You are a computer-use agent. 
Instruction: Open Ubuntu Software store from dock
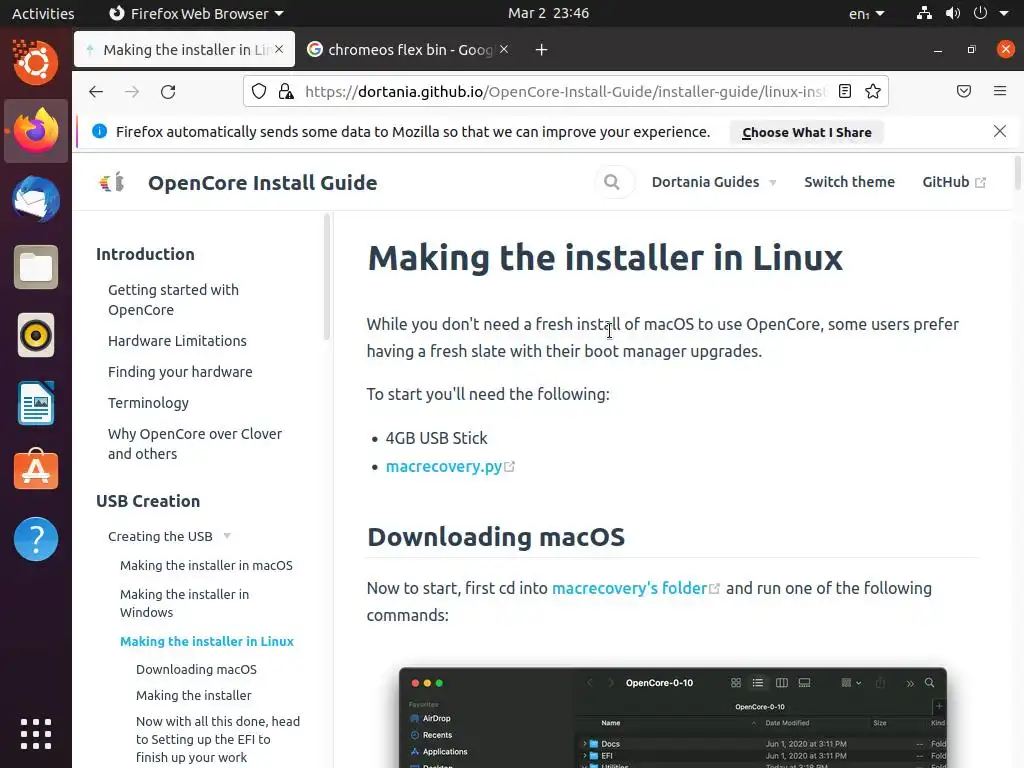[x=36, y=470]
